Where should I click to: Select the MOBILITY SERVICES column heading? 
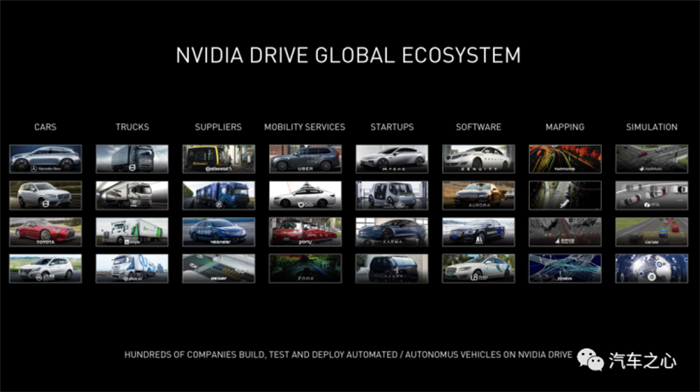point(304,127)
